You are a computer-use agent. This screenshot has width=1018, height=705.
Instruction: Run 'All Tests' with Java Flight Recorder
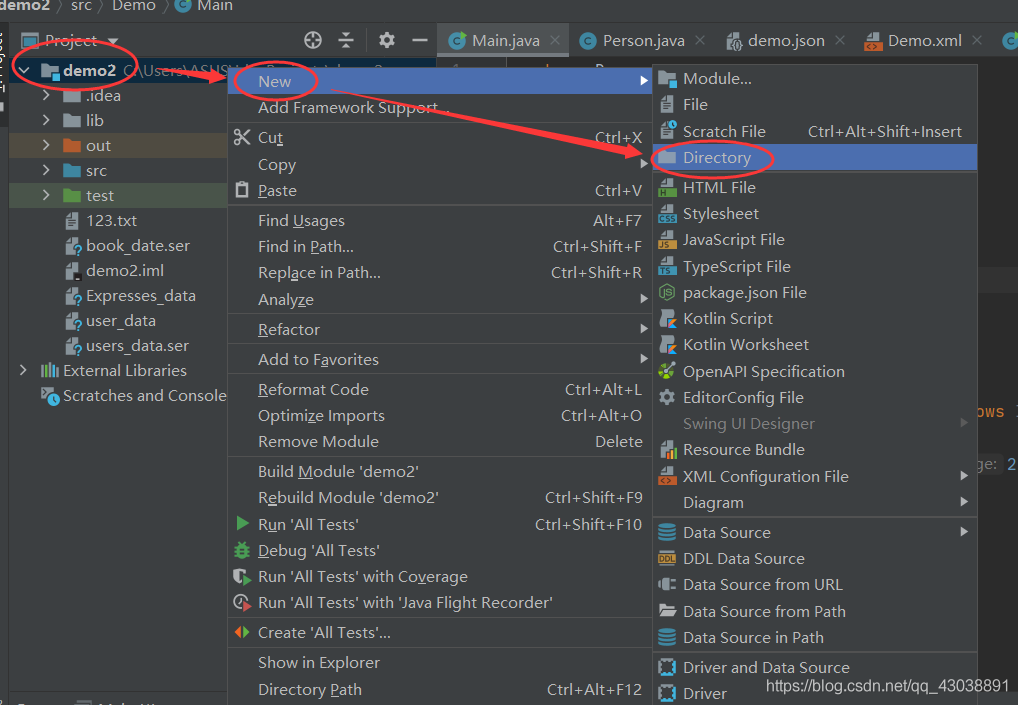(440, 602)
